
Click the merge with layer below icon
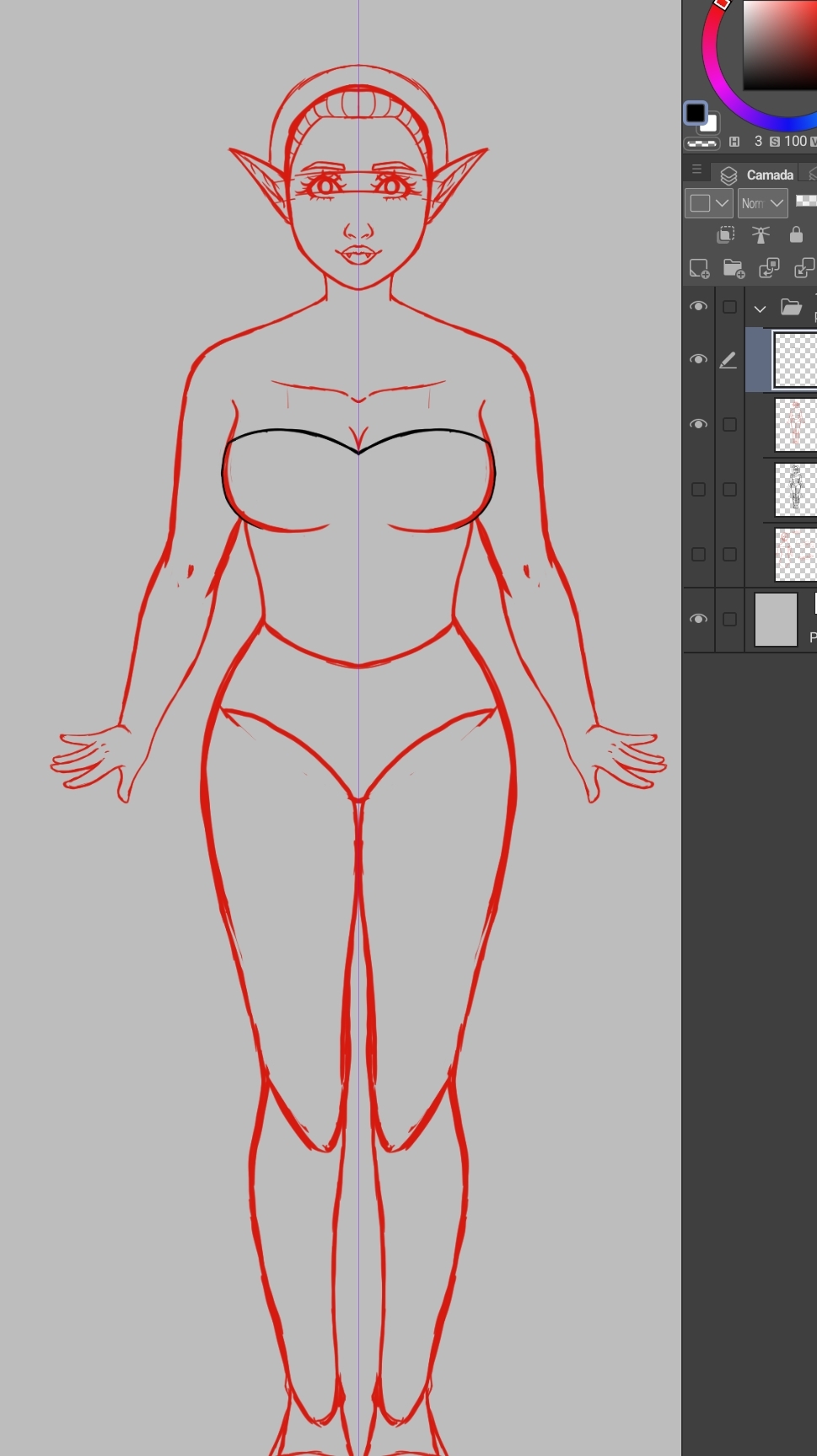coord(804,269)
